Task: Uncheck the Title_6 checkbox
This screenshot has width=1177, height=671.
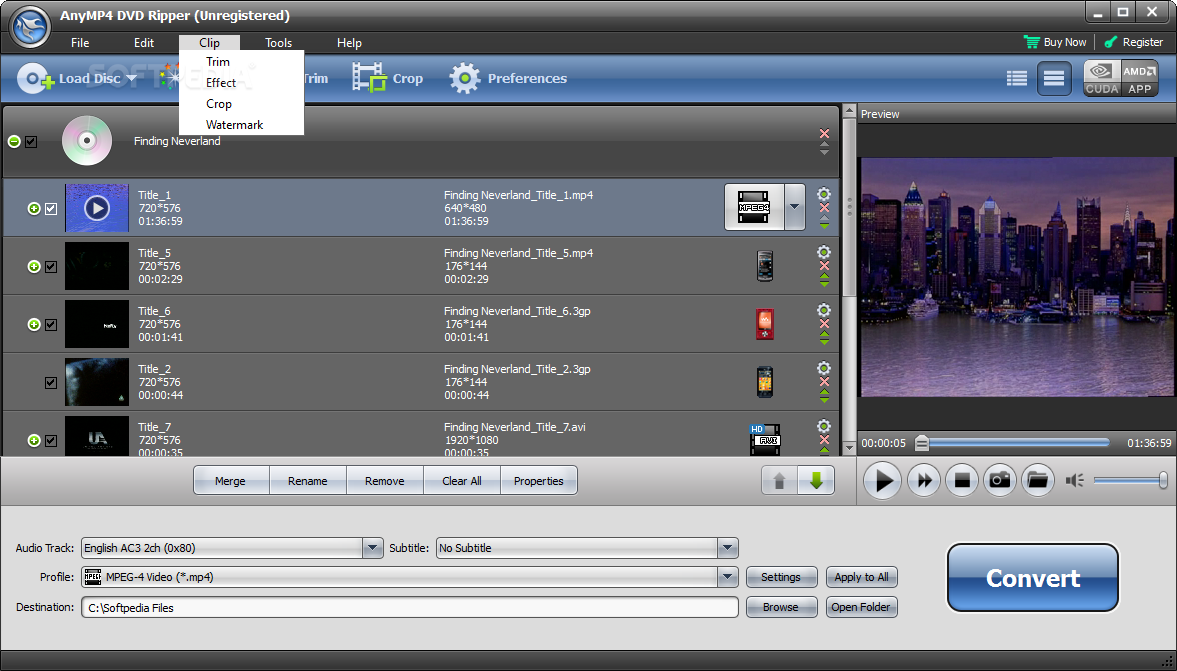Action: pyautogui.click(x=51, y=324)
